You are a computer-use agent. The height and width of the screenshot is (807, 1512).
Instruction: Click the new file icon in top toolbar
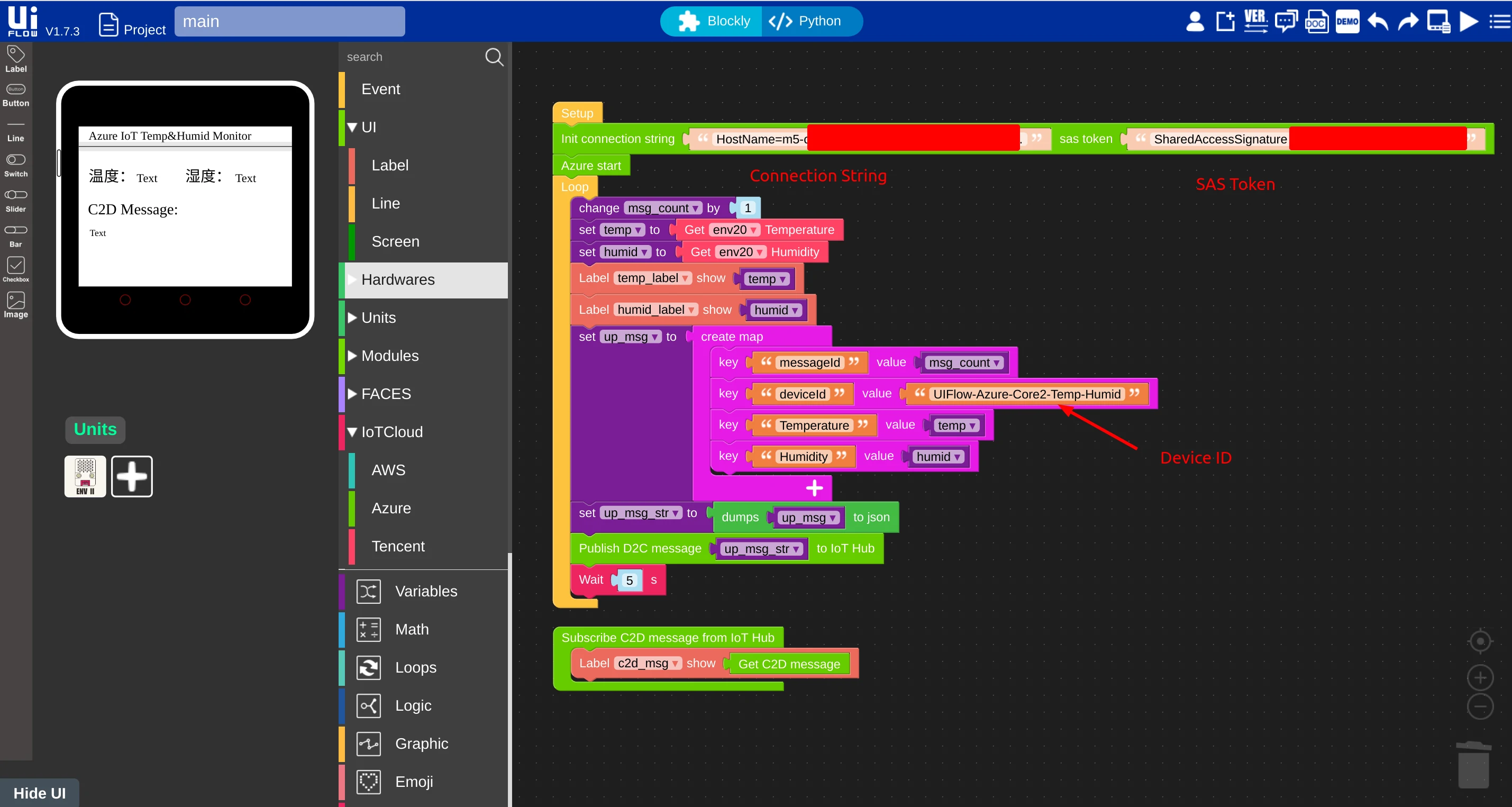pos(1225,22)
